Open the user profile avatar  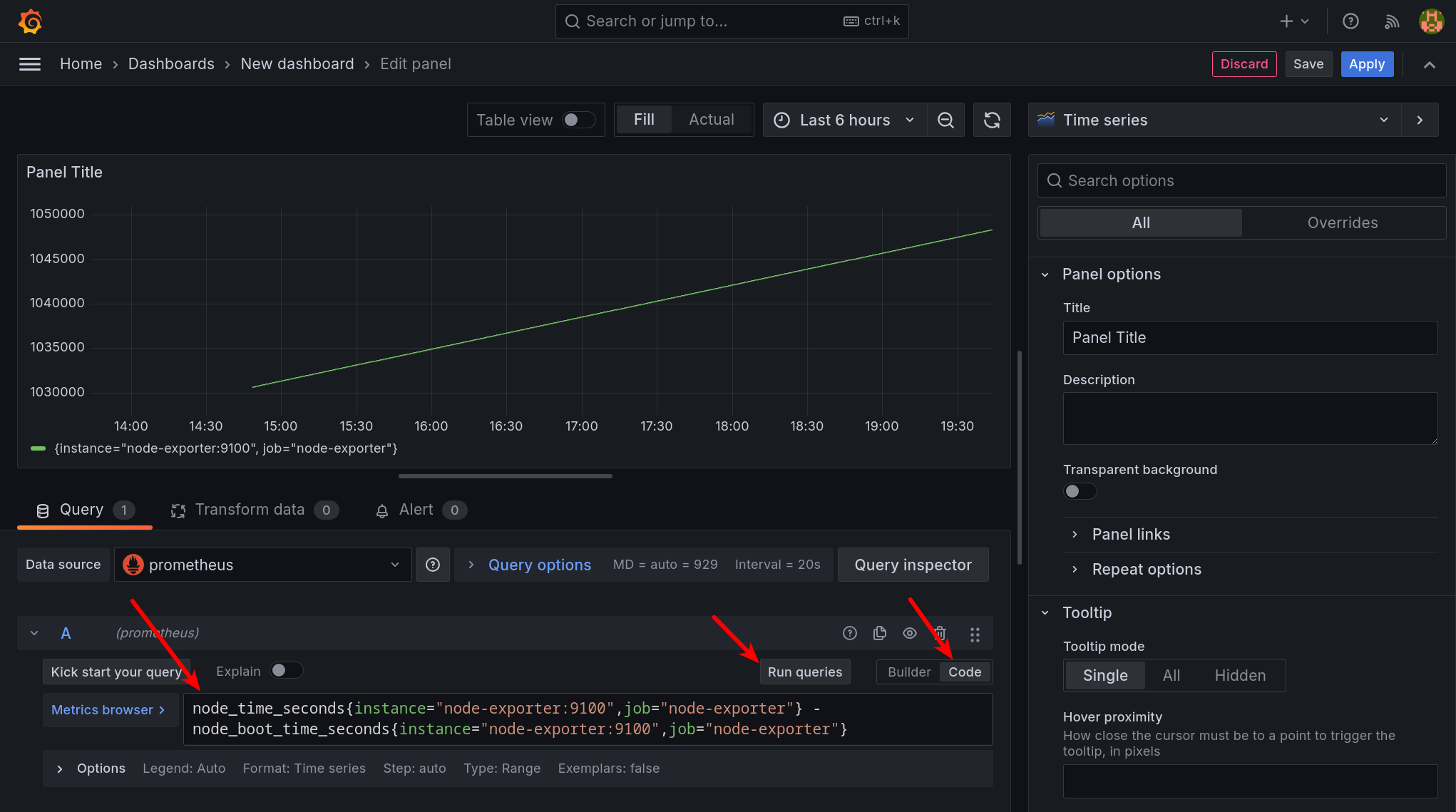pyautogui.click(x=1431, y=21)
